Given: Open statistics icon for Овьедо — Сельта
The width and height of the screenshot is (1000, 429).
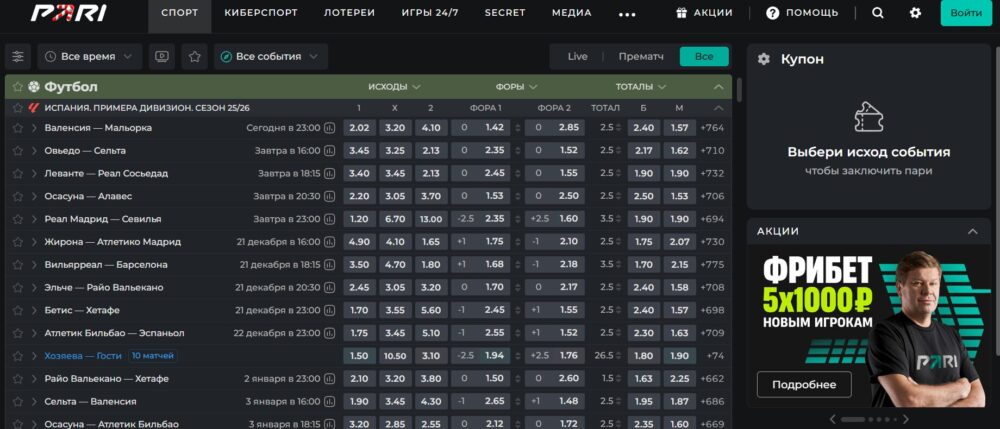Looking at the screenshot, I should [x=329, y=150].
